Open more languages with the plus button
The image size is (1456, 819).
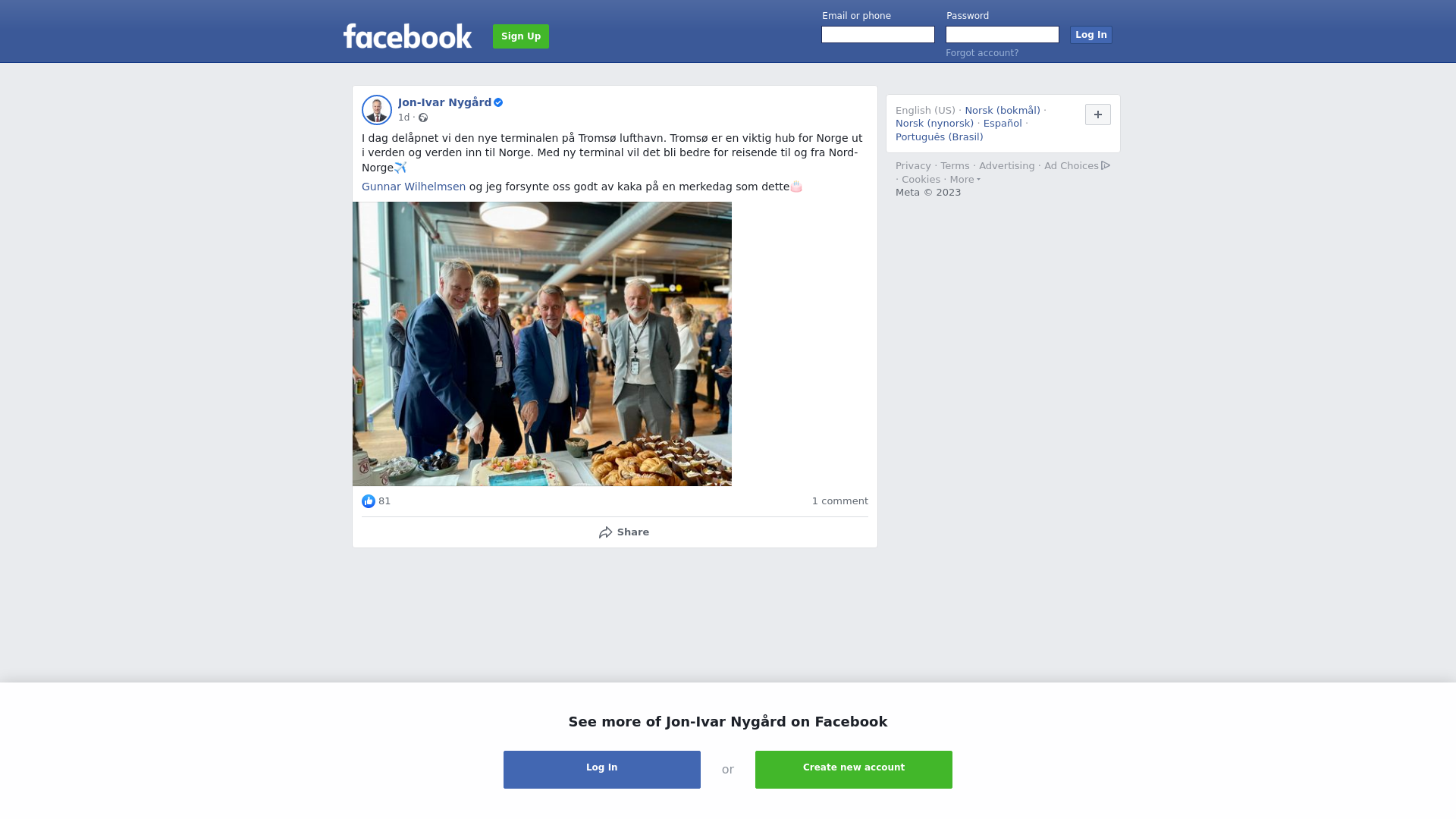pos(1098,115)
